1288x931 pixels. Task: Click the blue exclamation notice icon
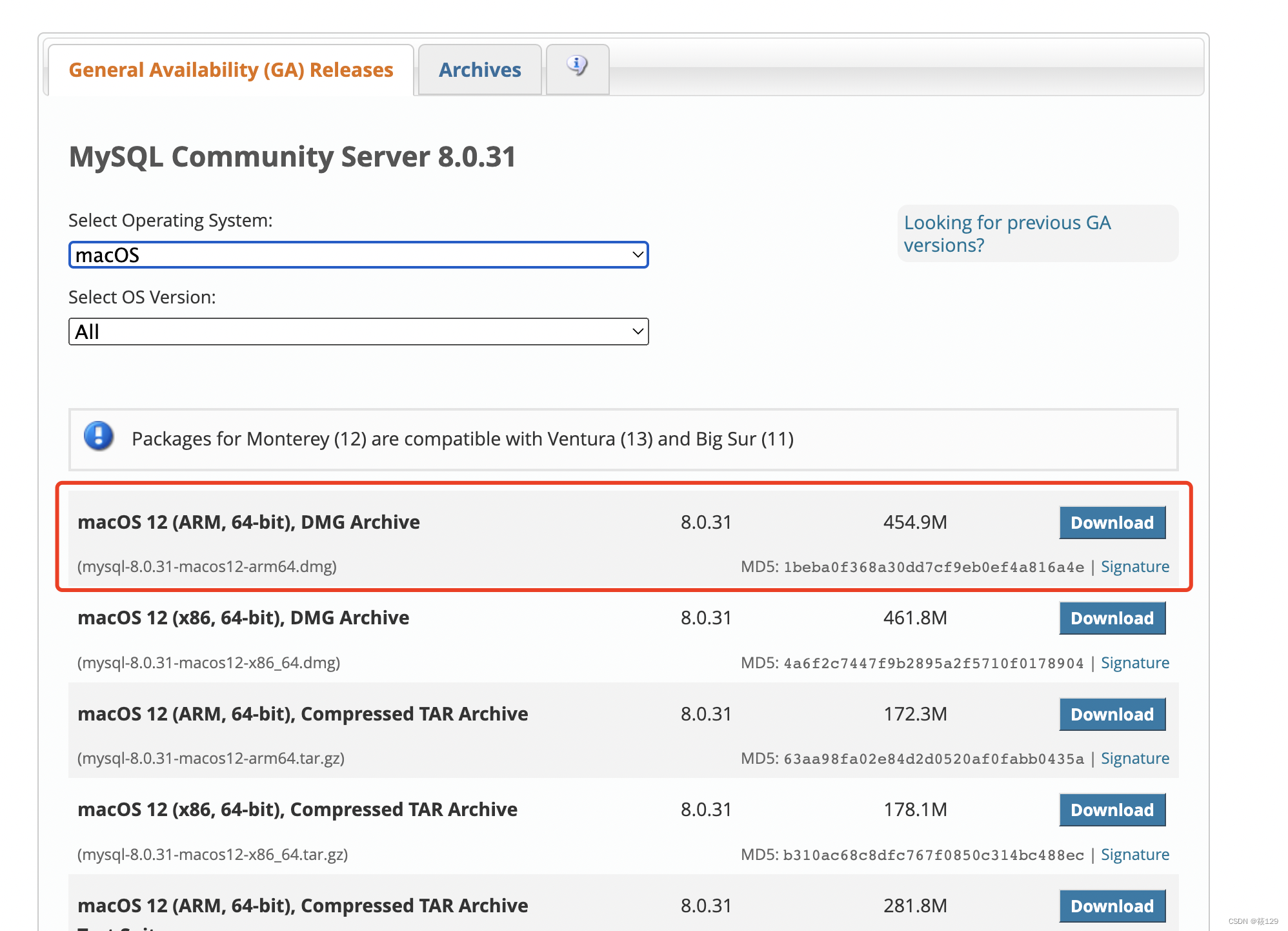pyautogui.click(x=99, y=436)
